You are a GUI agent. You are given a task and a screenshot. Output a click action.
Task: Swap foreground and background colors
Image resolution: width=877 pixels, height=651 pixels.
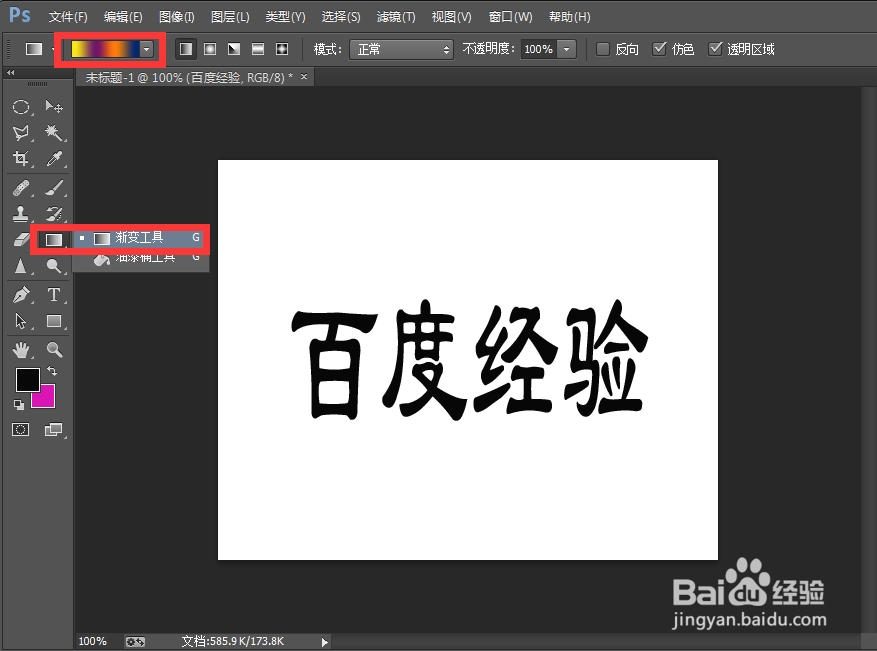click(52, 371)
